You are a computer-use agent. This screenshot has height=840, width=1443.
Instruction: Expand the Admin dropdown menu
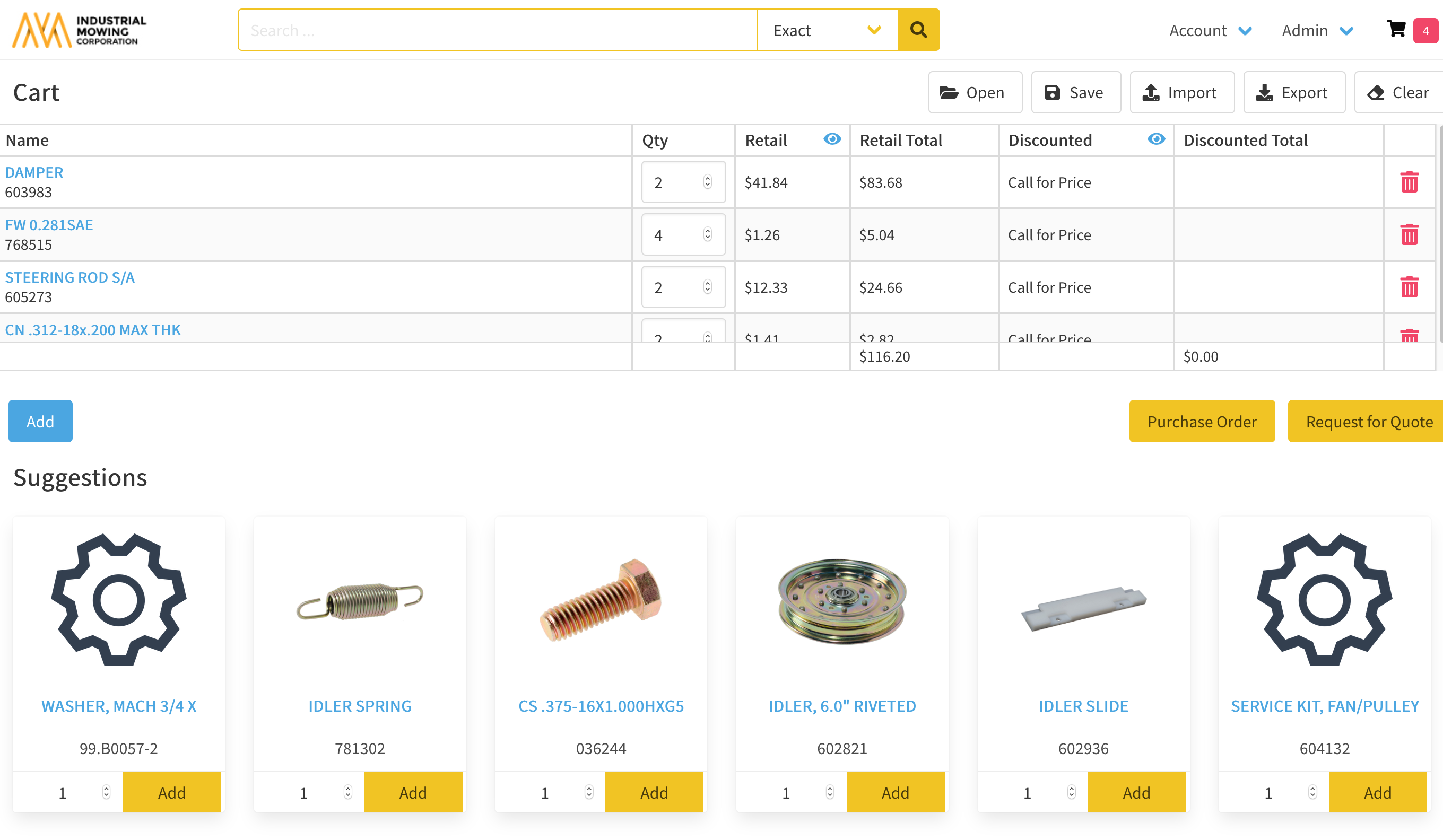click(1316, 30)
